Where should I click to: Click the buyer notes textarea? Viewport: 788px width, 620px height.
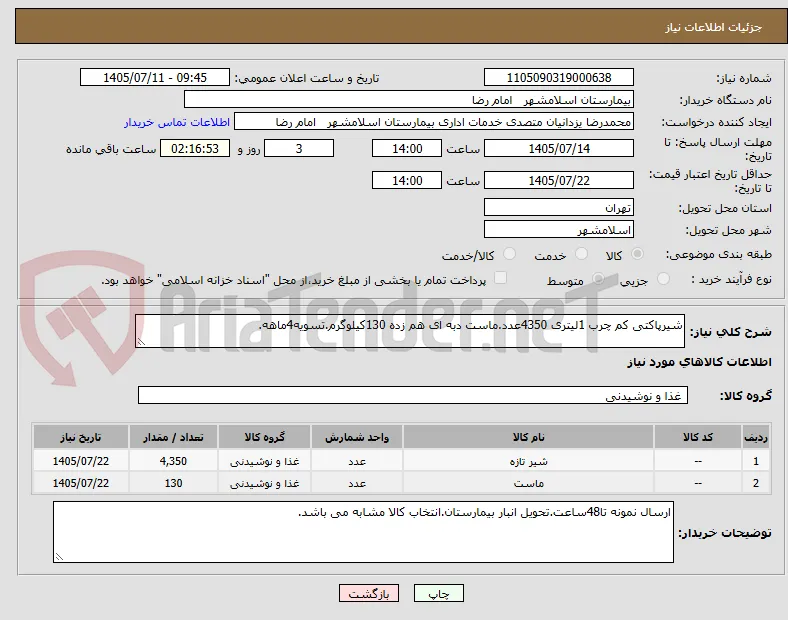tap(363, 532)
